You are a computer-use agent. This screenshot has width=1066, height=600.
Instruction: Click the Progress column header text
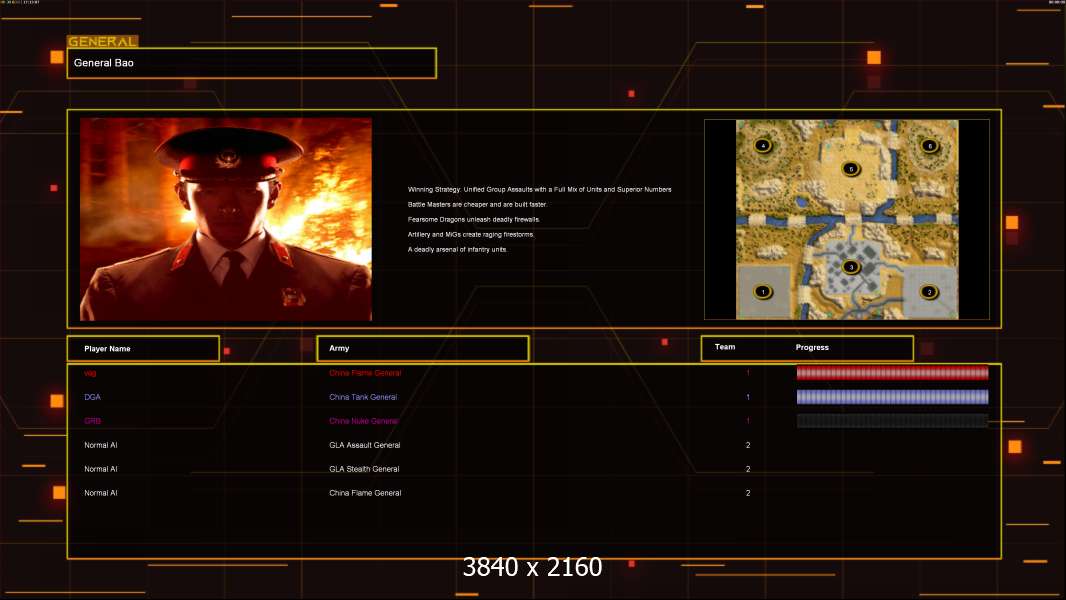click(x=812, y=347)
